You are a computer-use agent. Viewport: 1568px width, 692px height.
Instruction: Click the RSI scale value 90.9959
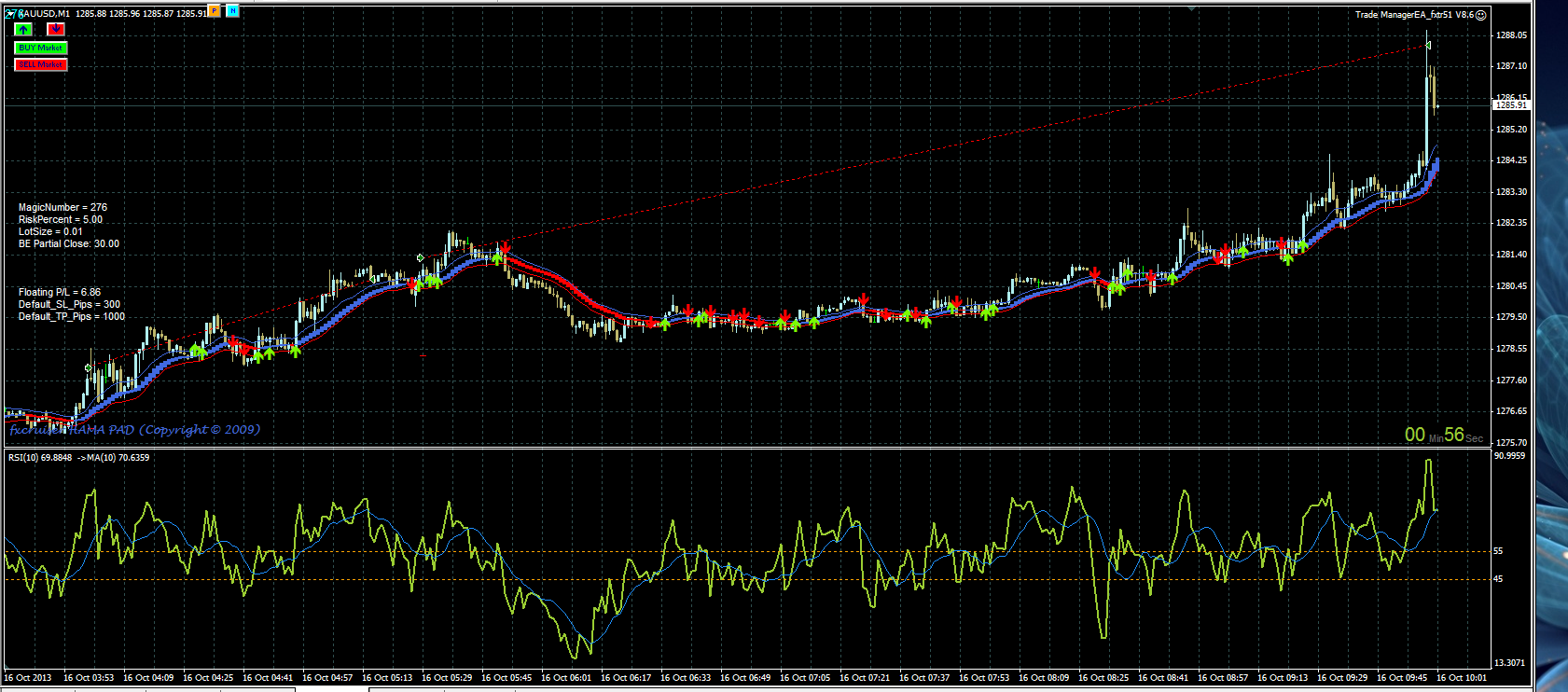pyautogui.click(x=1510, y=456)
